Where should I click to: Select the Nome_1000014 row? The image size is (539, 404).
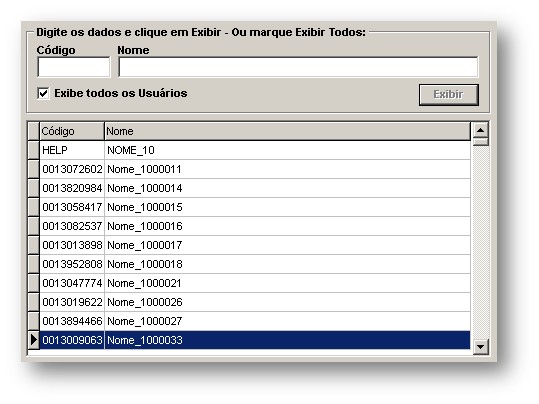pos(255,188)
